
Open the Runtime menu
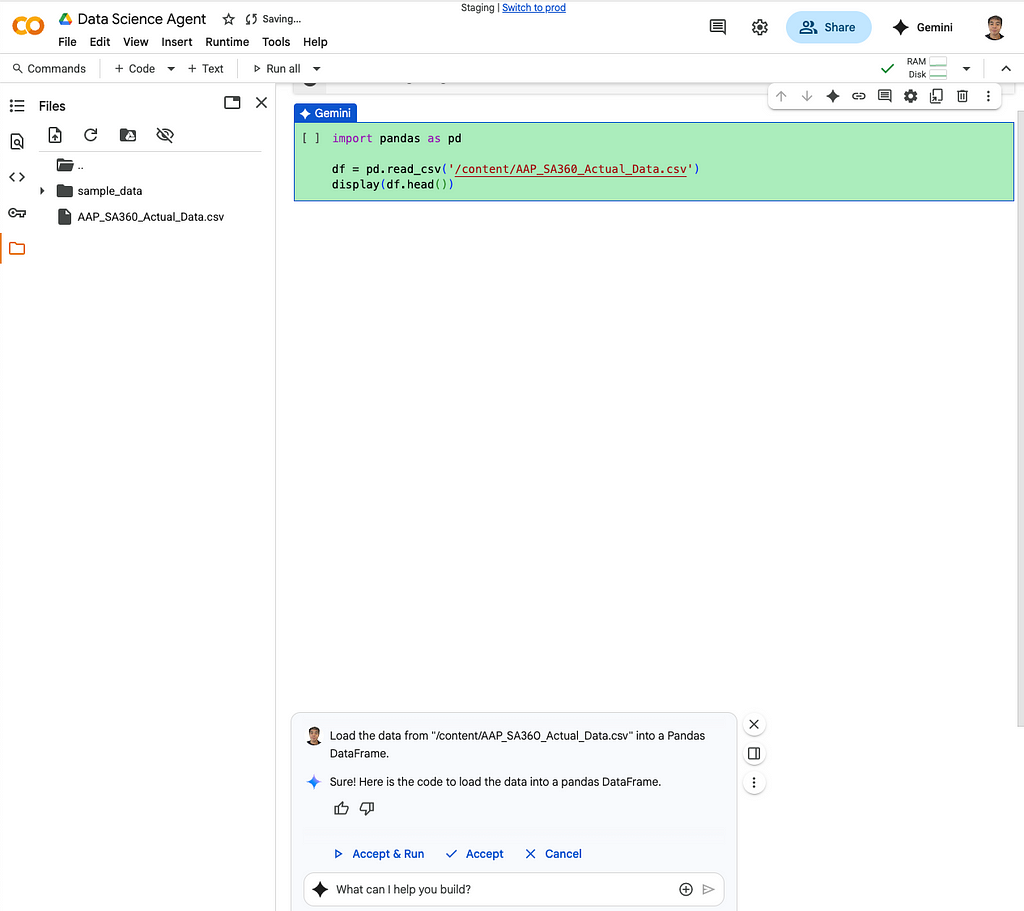pyautogui.click(x=227, y=42)
